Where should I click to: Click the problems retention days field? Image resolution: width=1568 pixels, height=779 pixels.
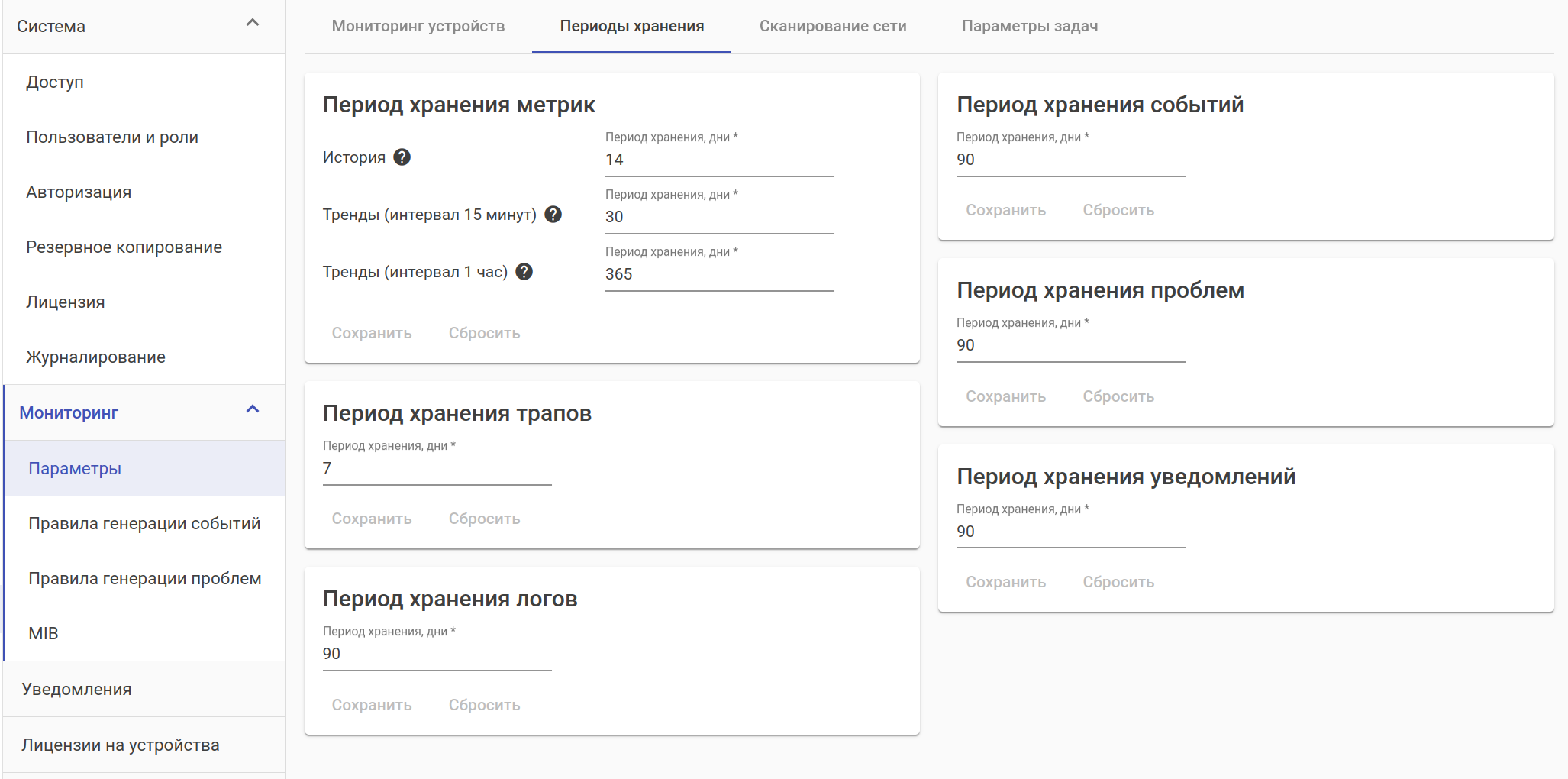1070,345
